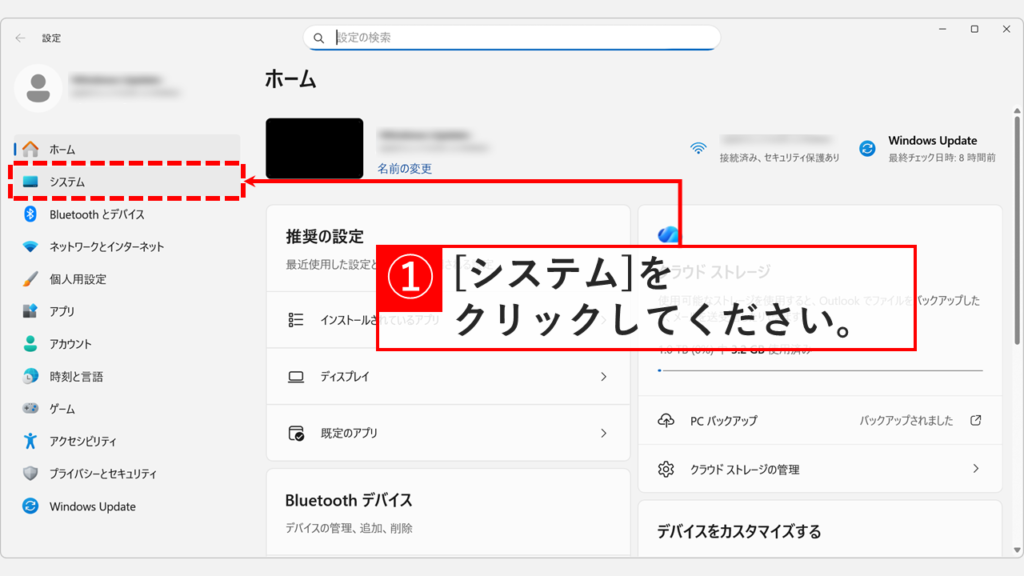Open 時刻と言語 via its clock icon
Viewport: 1024px width, 576px height.
(x=32, y=375)
